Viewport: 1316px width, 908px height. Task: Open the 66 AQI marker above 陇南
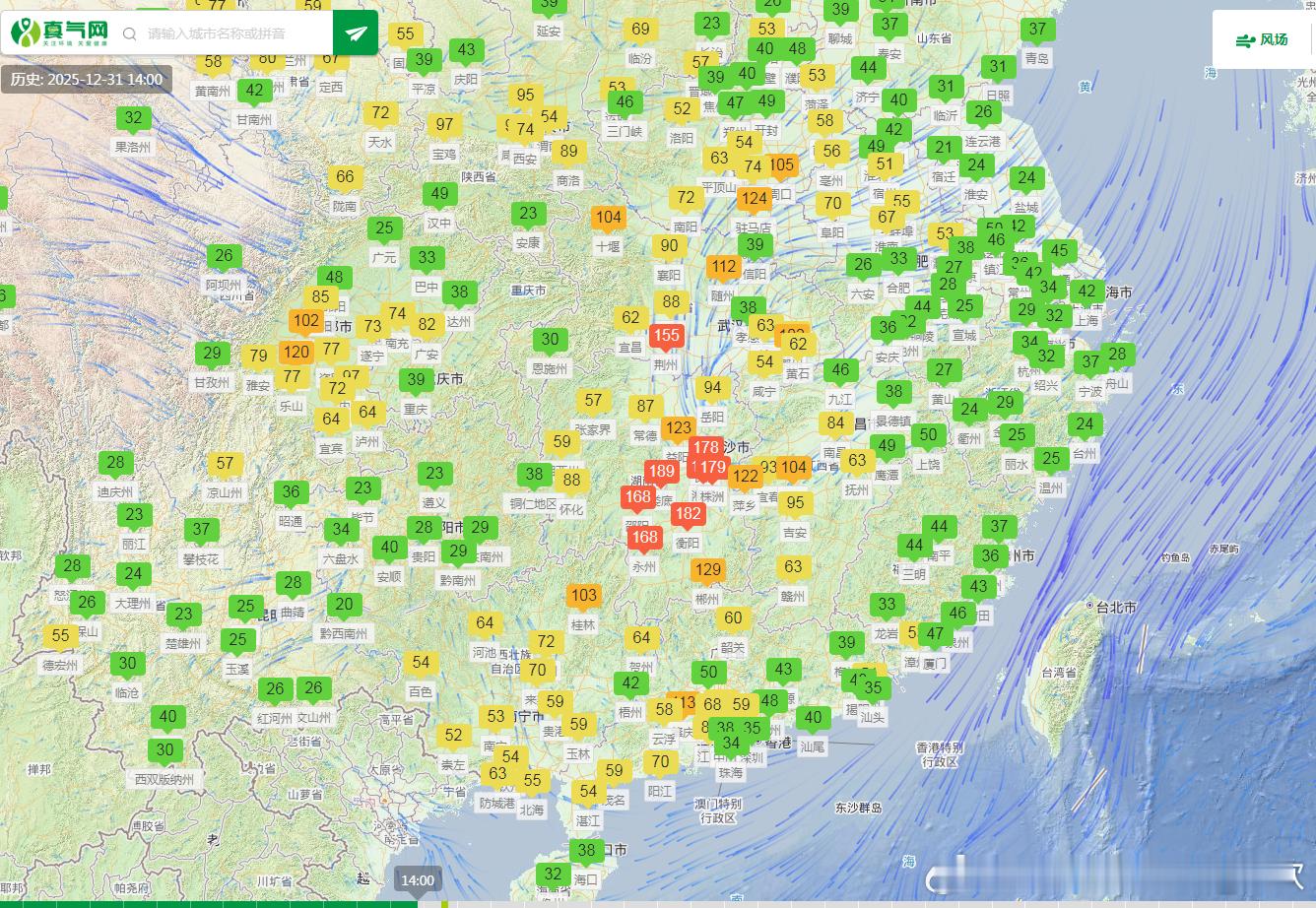coord(345,177)
